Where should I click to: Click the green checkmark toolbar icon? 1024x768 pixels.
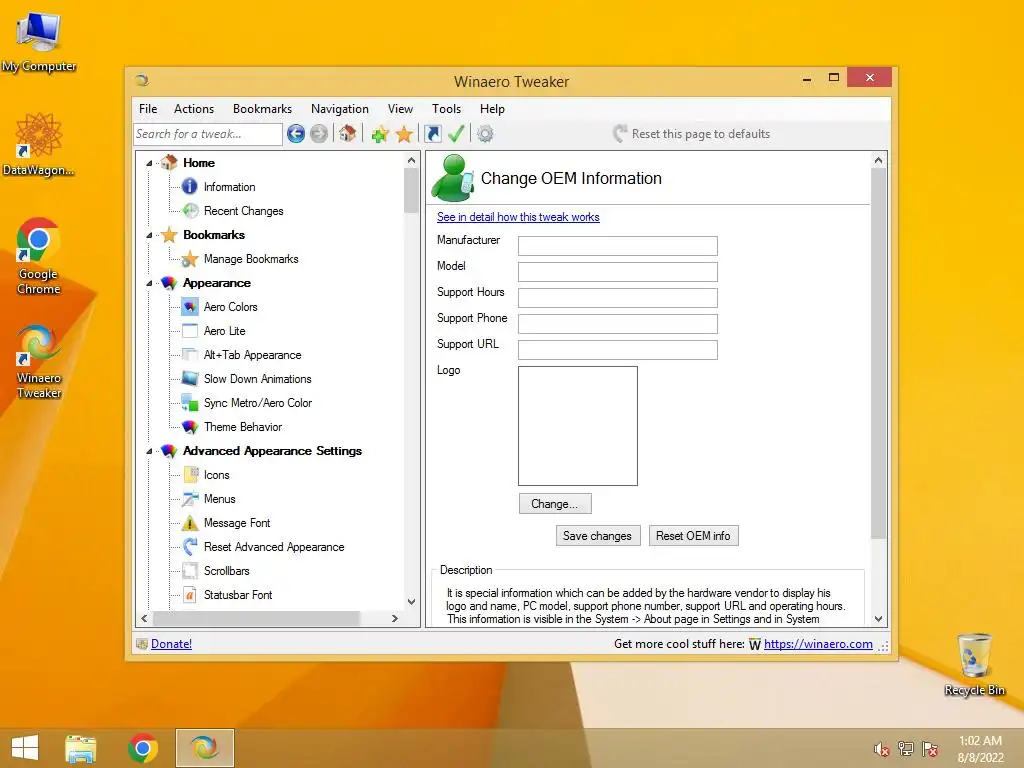pos(456,133)
